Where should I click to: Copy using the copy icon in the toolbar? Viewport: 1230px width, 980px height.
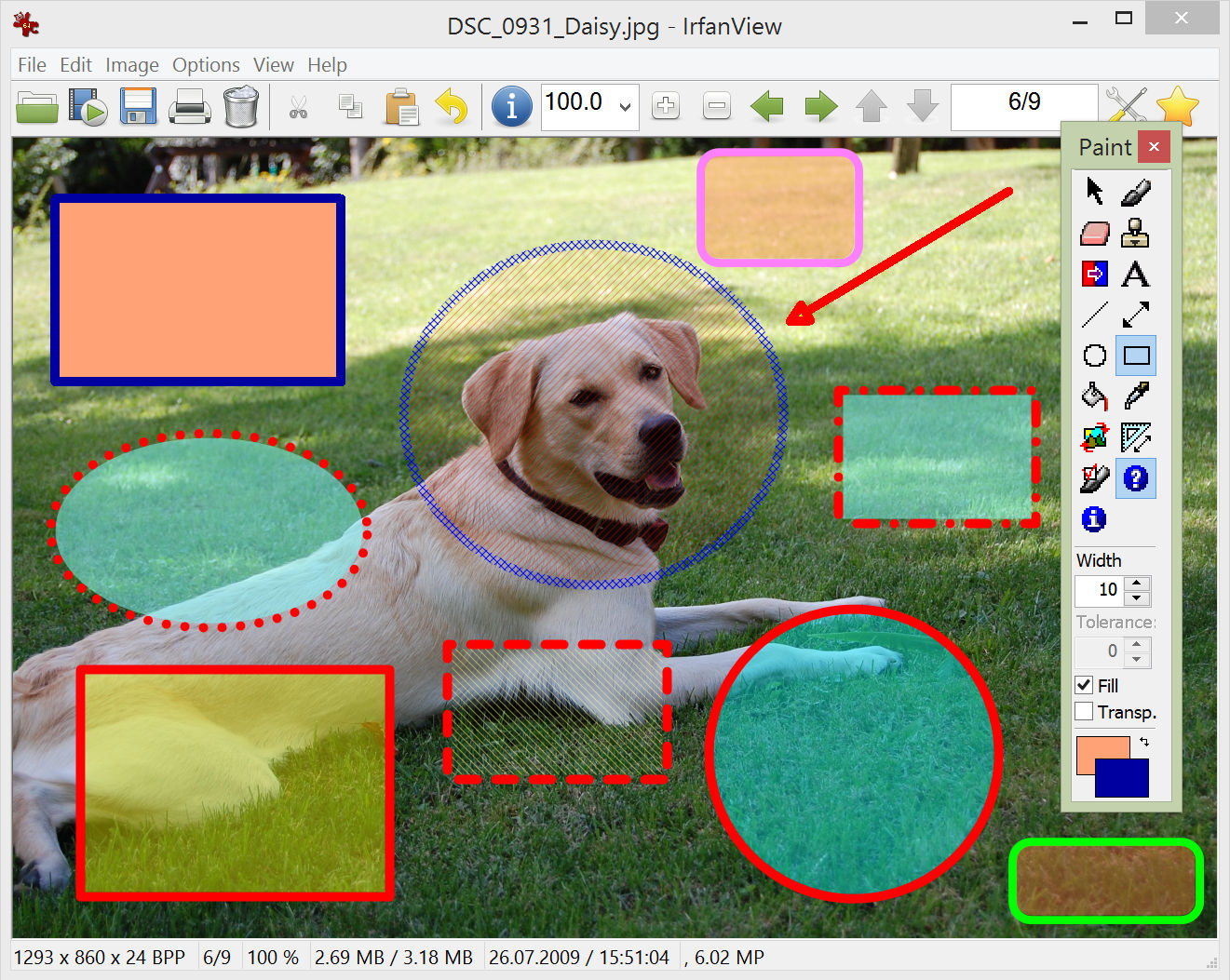click(350, 106)
